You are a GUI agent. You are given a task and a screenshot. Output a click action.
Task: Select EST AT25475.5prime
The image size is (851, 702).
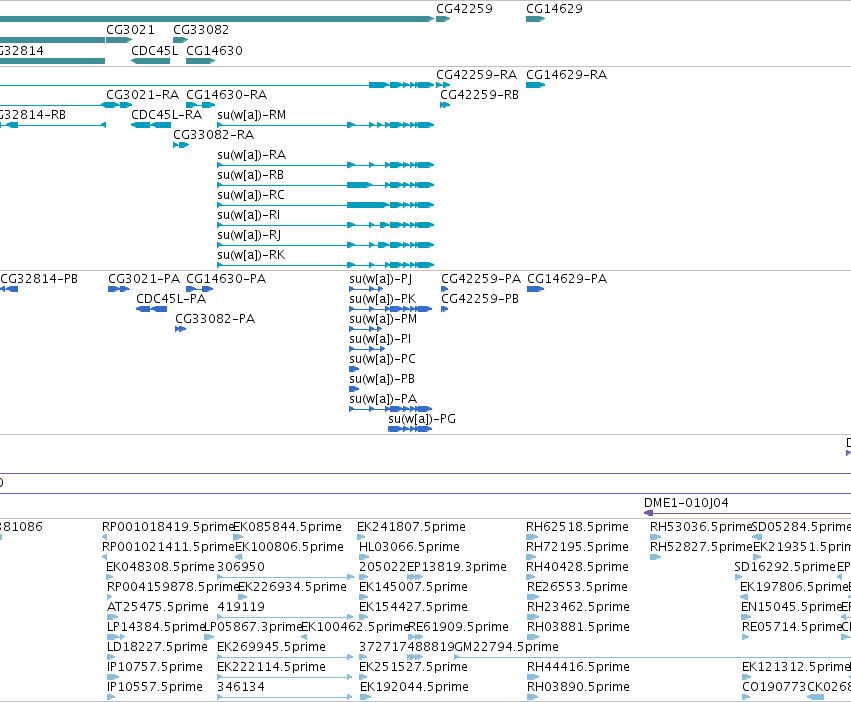click(x=158, y=607)
